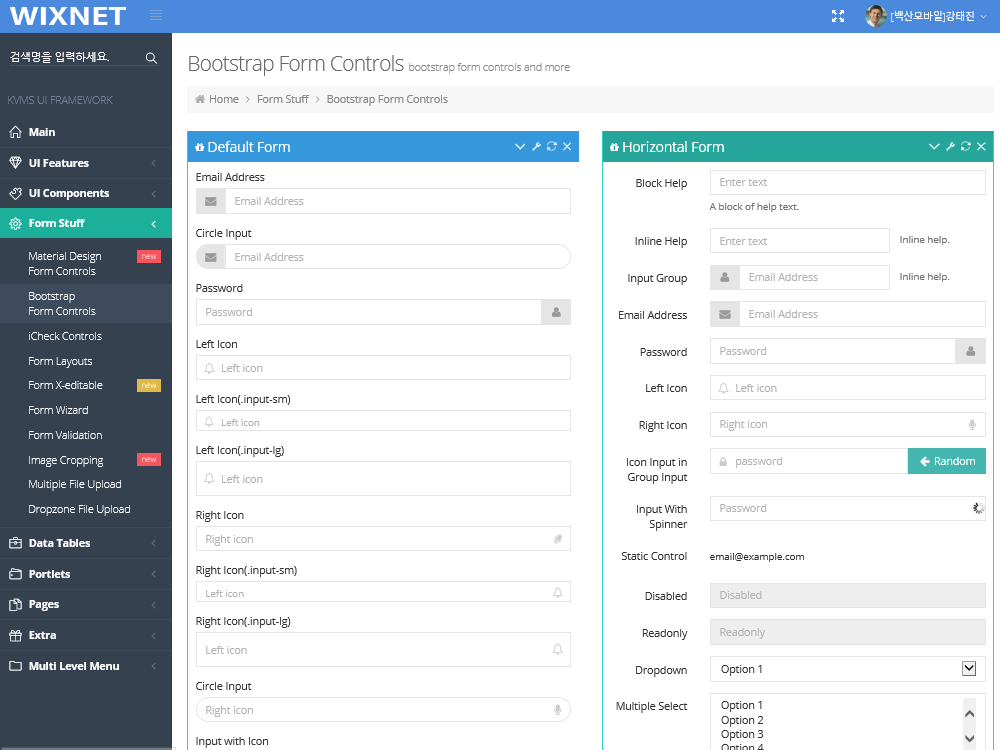Screen dimensions: 1000x750
Task: Expand the UI Components menu
Action: tap(86, 193)
